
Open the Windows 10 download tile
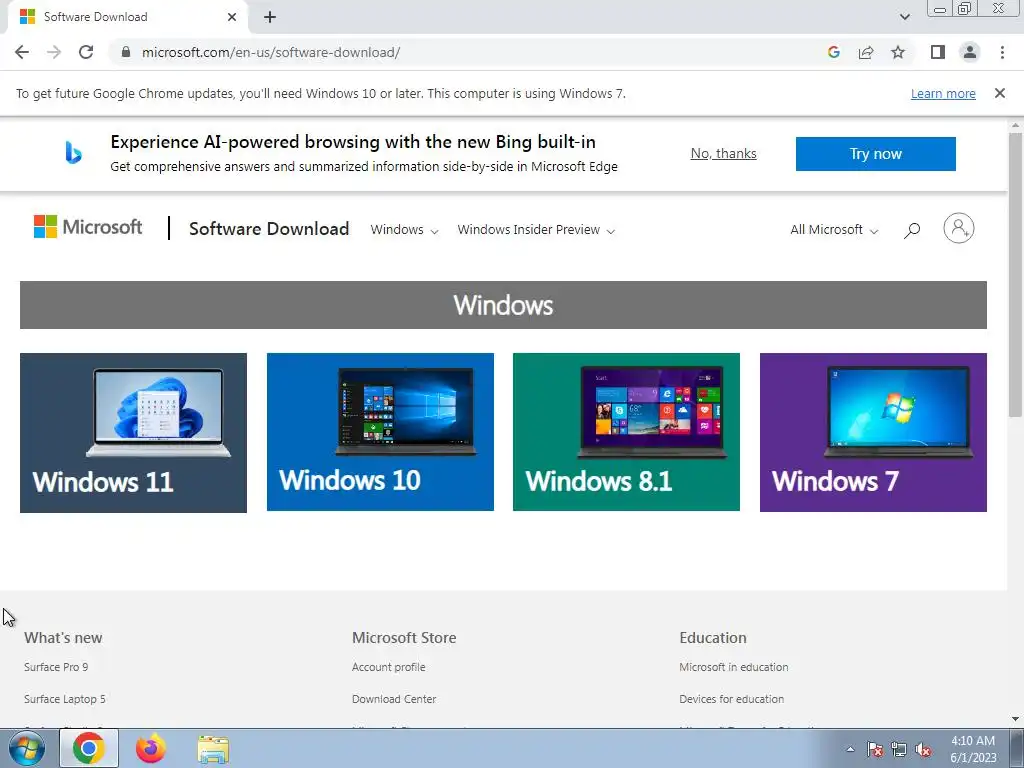pyautogui.click(x=380, y=432)
